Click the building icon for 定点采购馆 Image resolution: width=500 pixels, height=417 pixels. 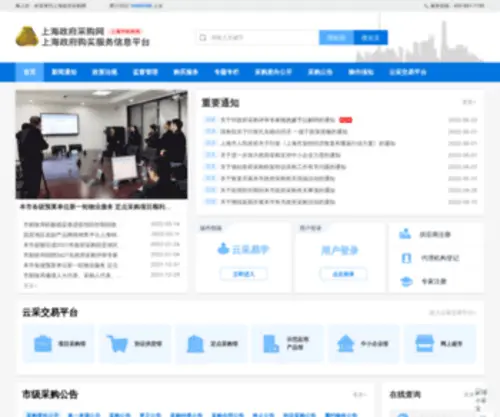[195, 344]
